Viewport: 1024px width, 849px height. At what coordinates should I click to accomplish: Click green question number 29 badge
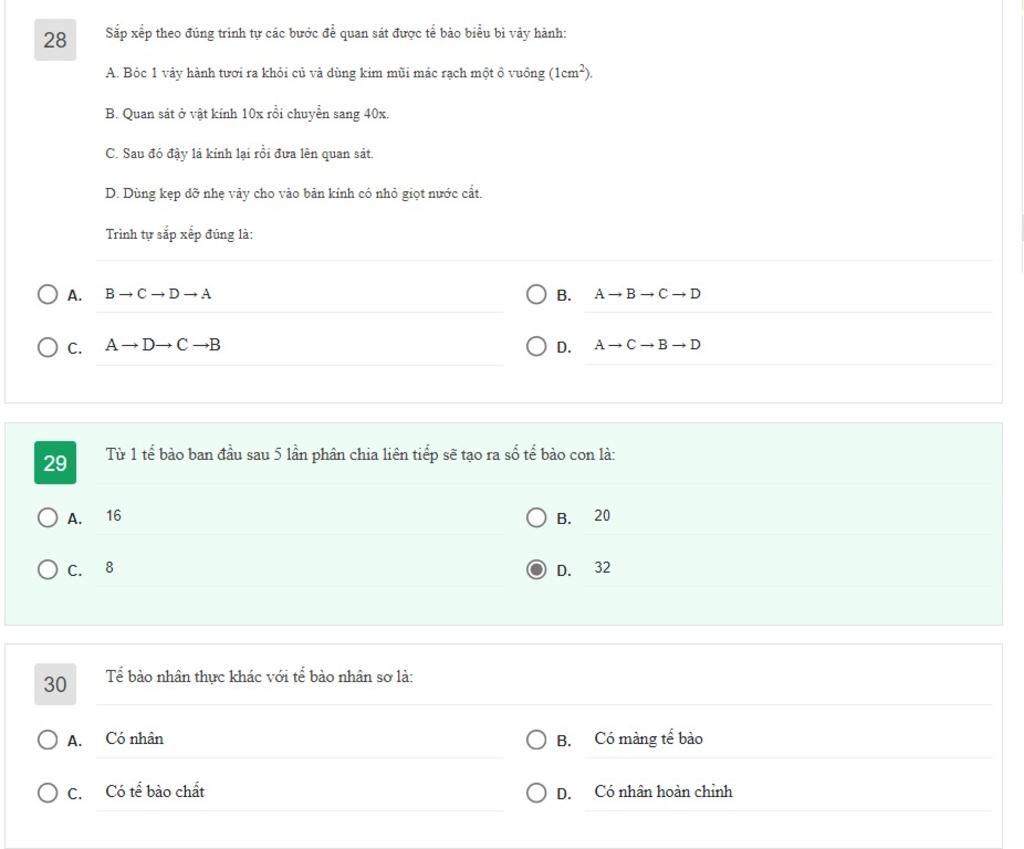[x=55, y=463]
